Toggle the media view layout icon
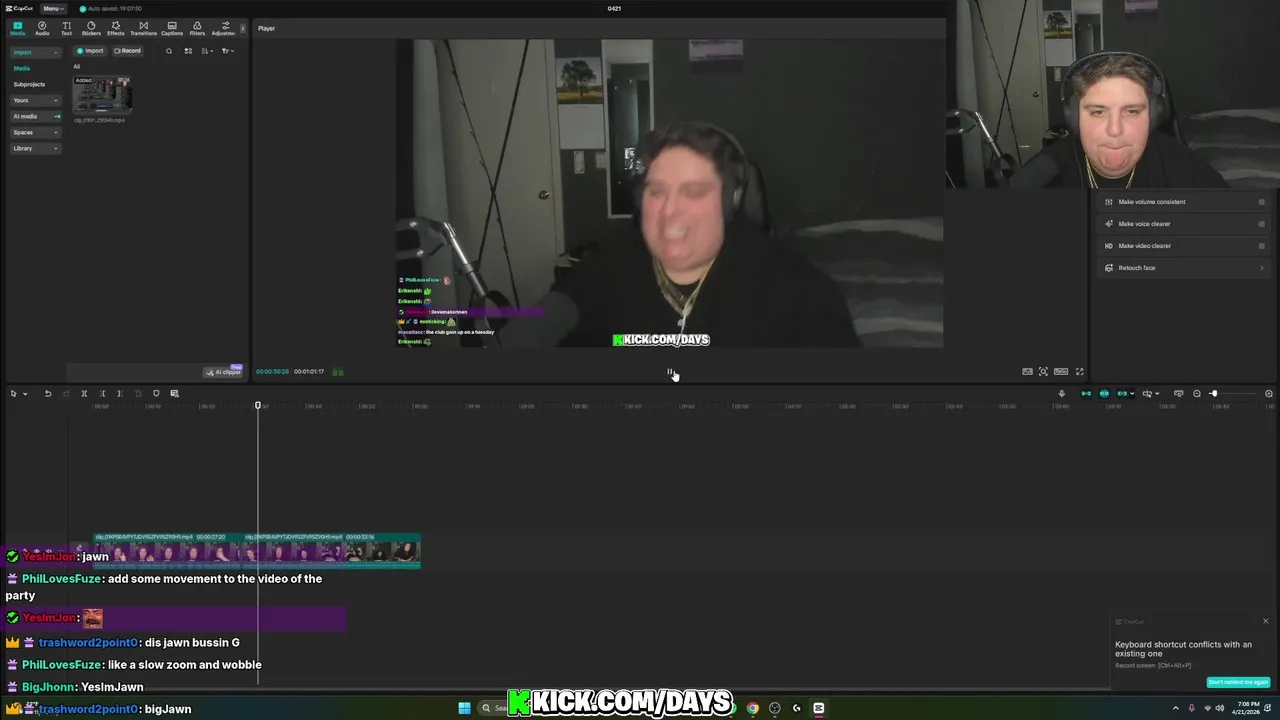This screenshot has height=720, width=1280. tap(188, 51)
